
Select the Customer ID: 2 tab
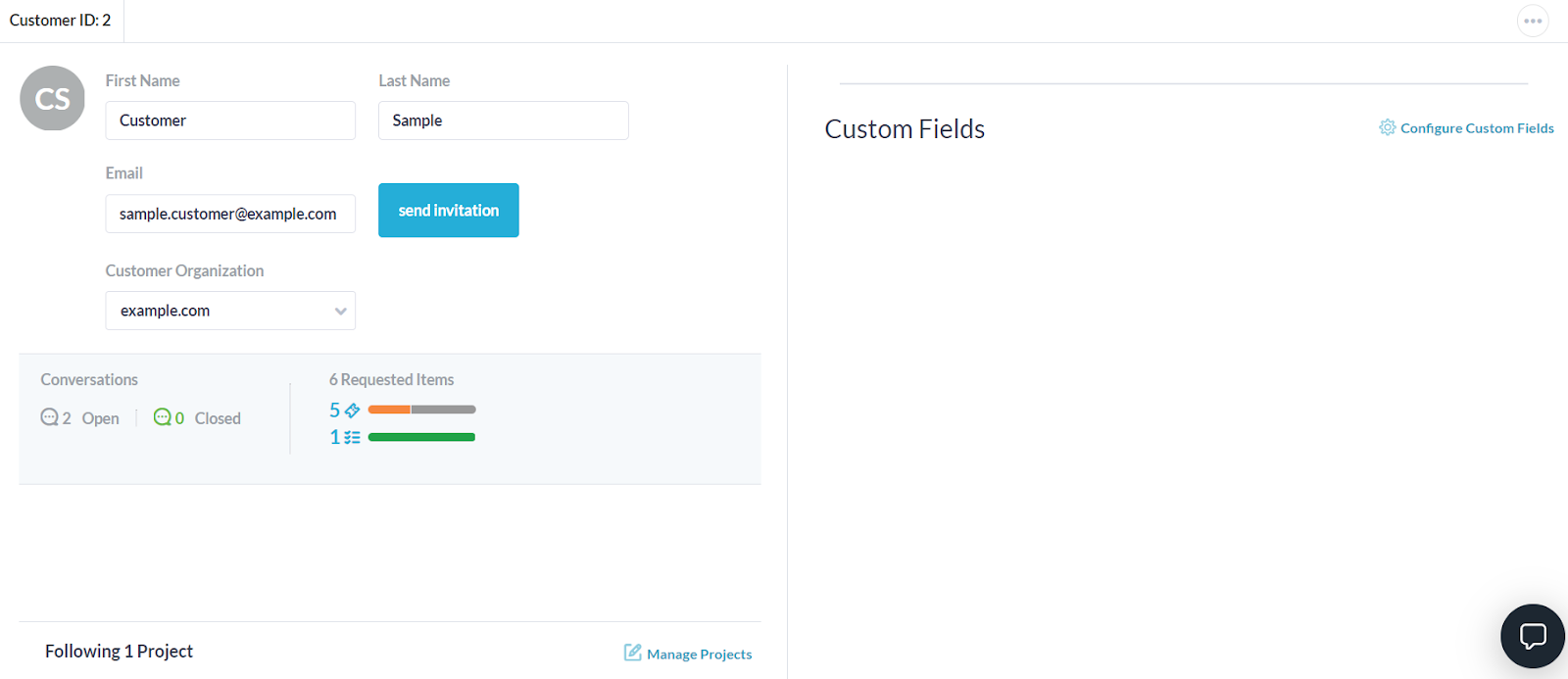[x=61, y=21]
